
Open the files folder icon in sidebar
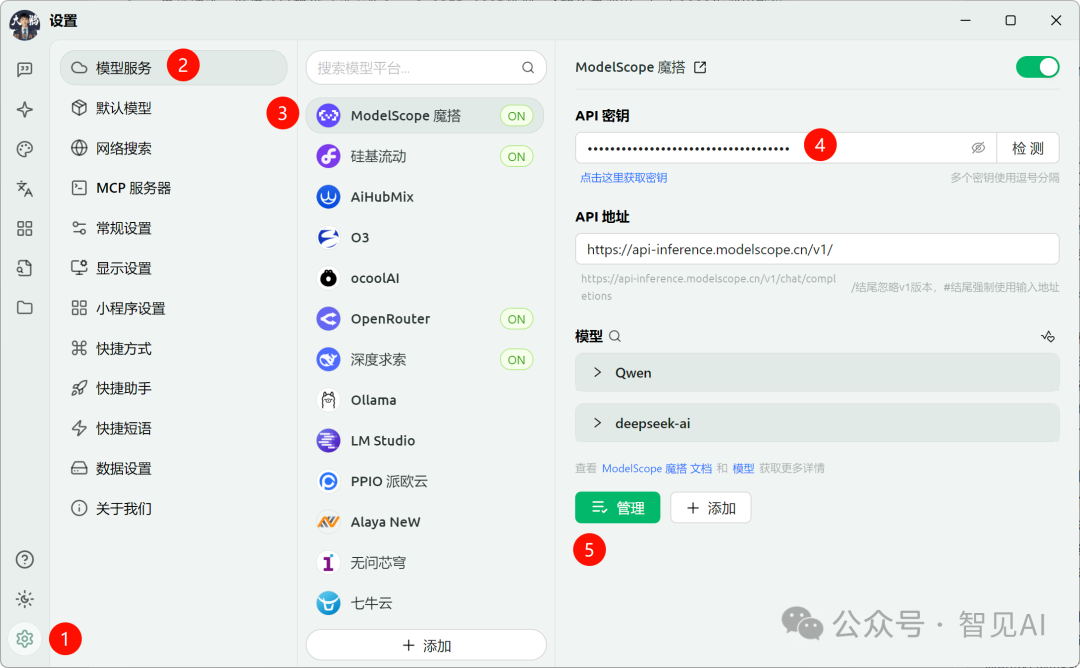point(25,308)
